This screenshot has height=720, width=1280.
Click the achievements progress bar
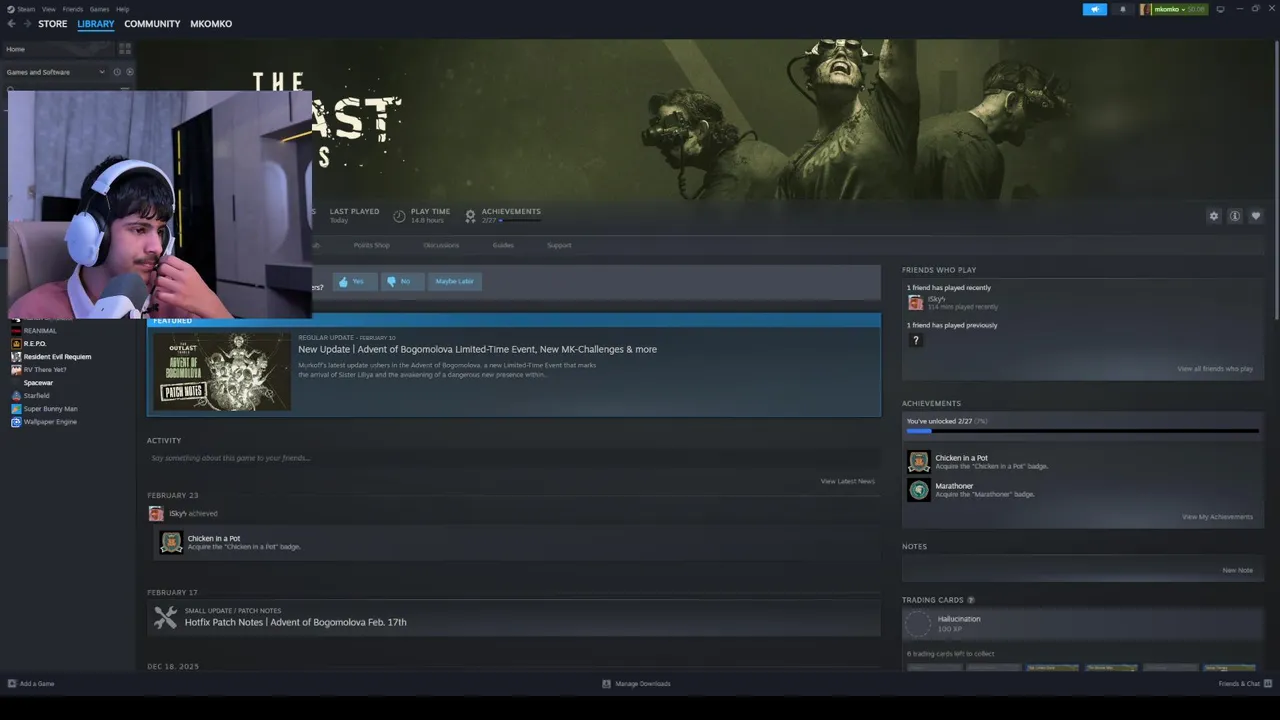pos(1082,431)
